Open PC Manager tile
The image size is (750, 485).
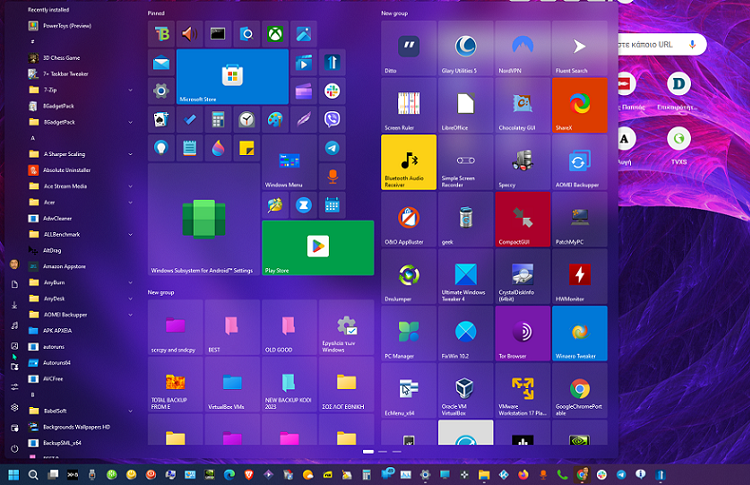409,333
